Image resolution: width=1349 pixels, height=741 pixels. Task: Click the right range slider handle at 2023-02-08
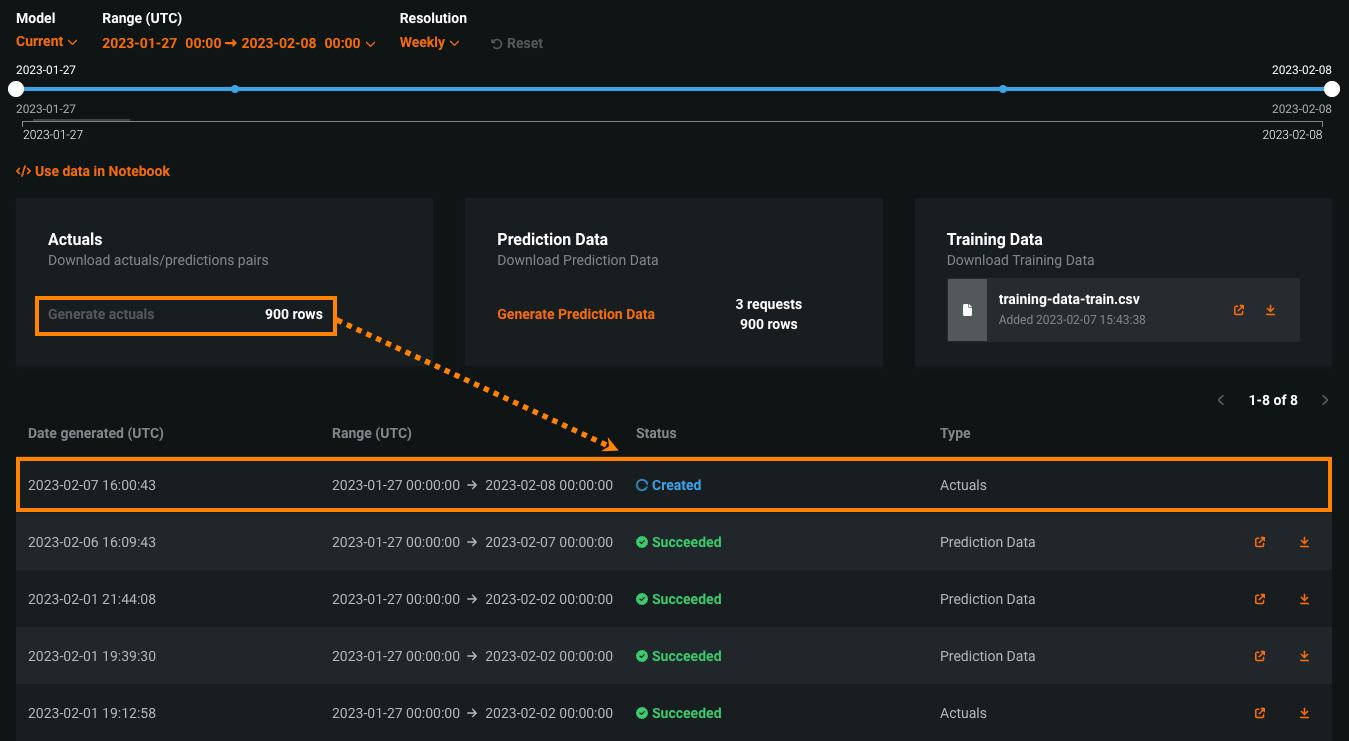[x=1332, y=89]
